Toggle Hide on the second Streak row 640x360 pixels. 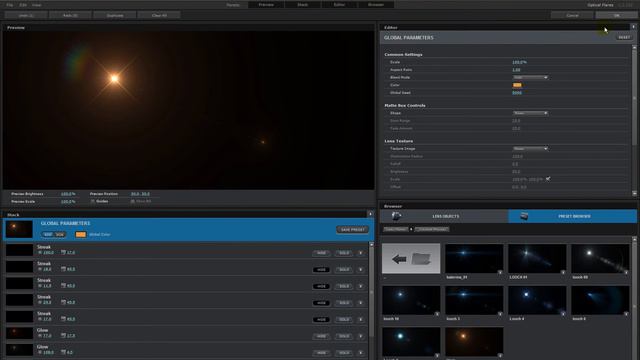point(321,270)
